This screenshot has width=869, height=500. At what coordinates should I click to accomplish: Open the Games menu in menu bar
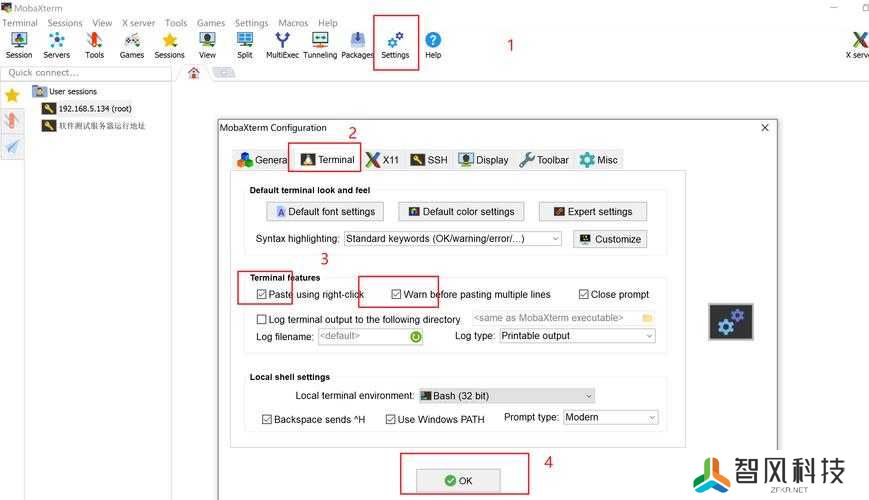[x=211, y=23]
